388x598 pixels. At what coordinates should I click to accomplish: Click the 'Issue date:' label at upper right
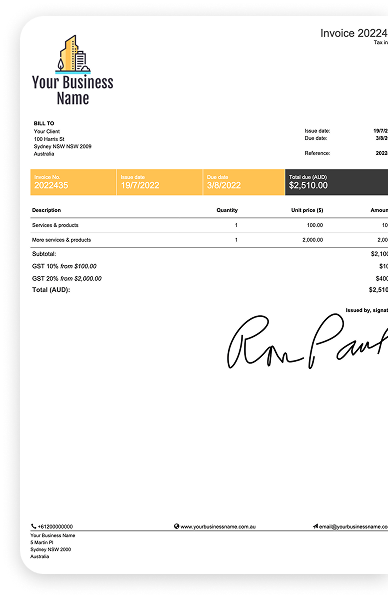tap(317, 131)
